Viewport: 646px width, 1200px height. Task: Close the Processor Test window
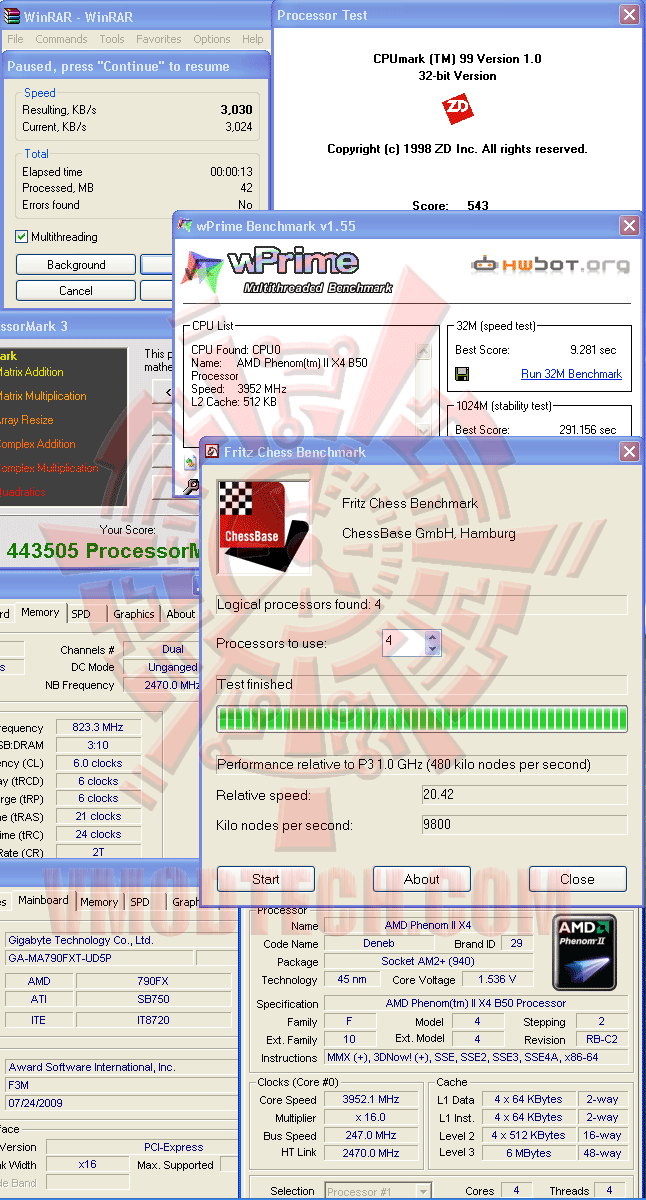click(x=629, y=15)
